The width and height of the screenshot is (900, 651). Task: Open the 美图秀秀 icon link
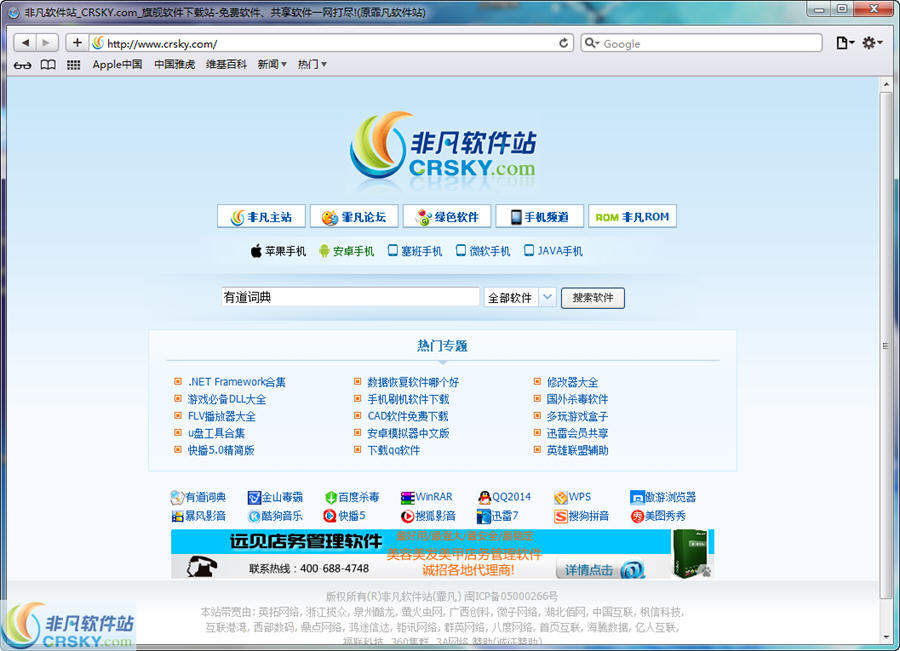[x=658, y=516]
